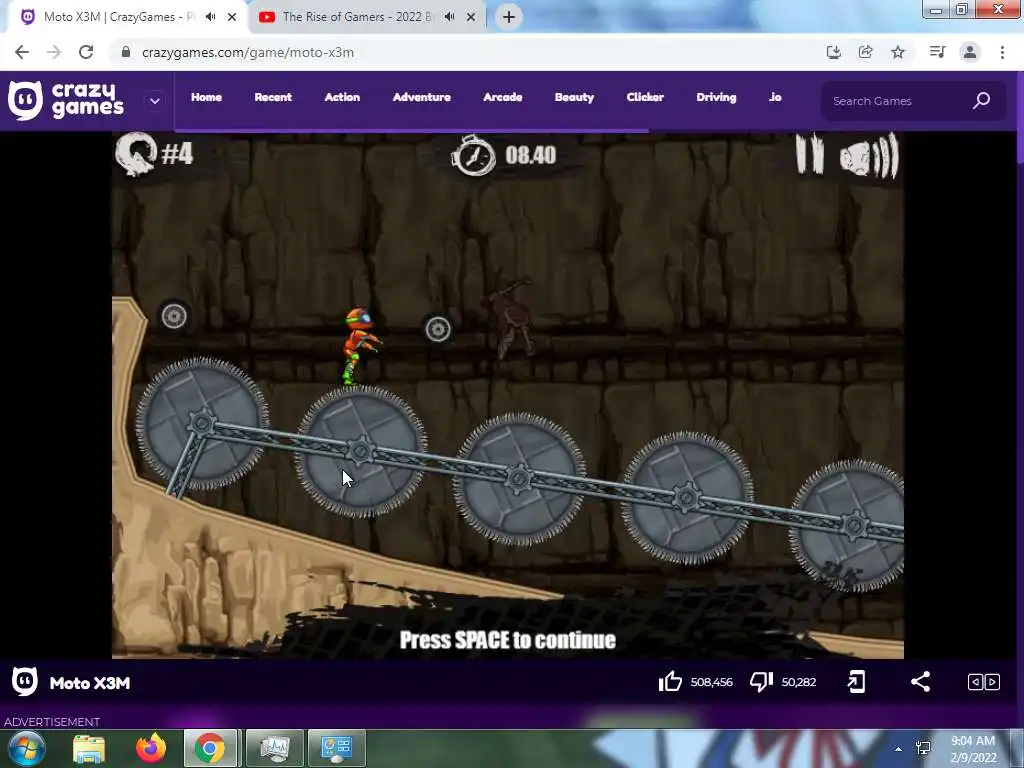Click the Chrome taskbar icon
The height and width of the screenshot is (768, 1024).
[210, 748]
